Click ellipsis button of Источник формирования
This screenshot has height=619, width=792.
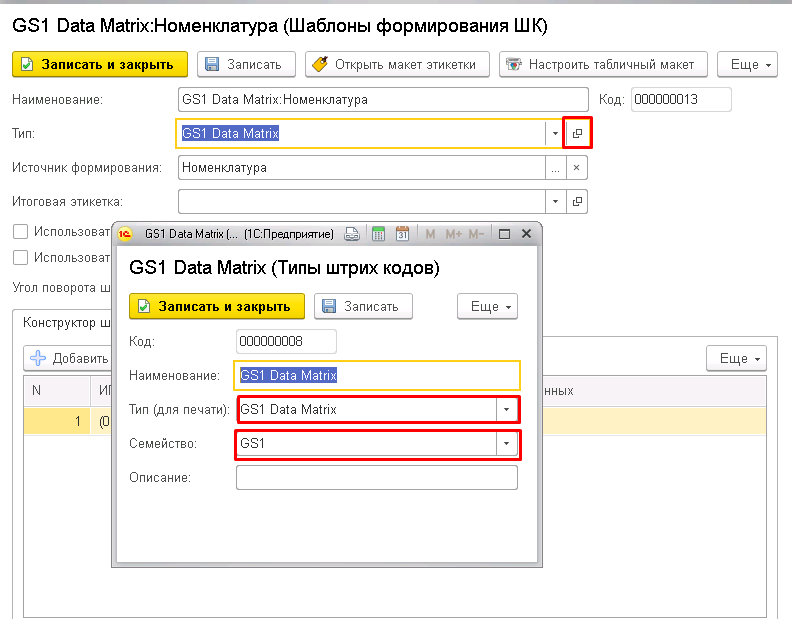[556, 168]
